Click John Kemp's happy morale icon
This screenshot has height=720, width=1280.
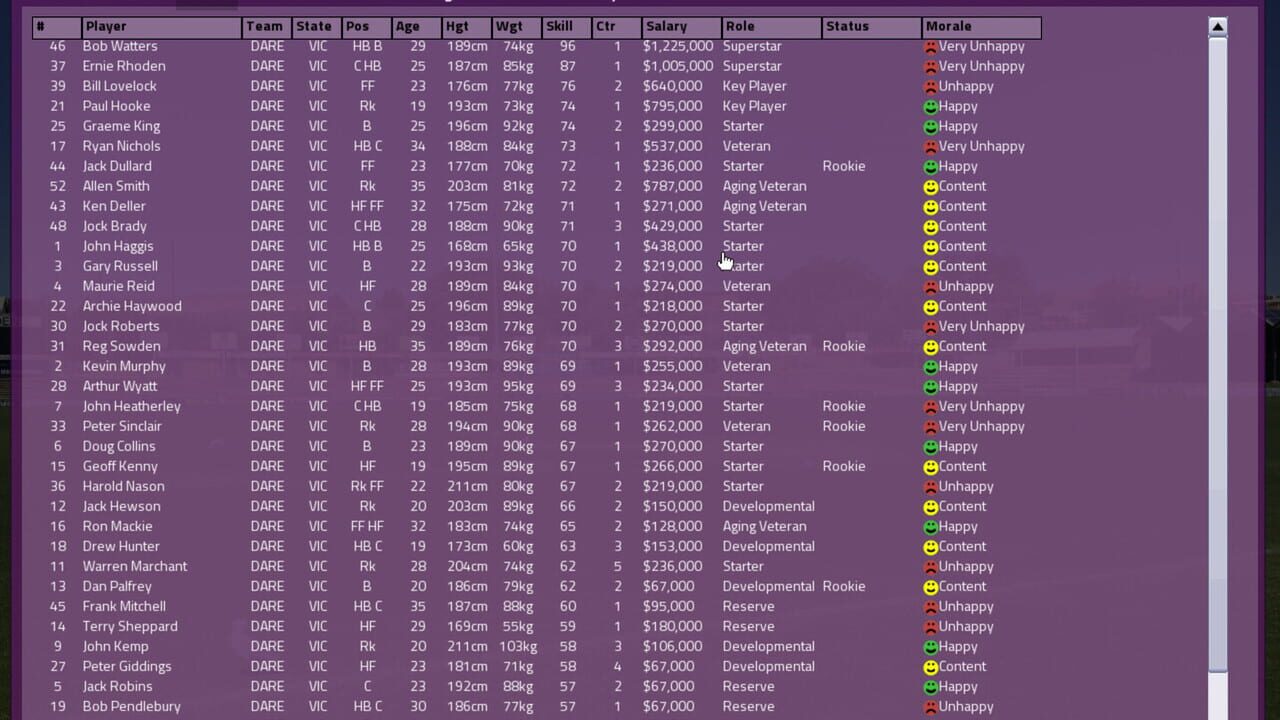pos(931,646)
